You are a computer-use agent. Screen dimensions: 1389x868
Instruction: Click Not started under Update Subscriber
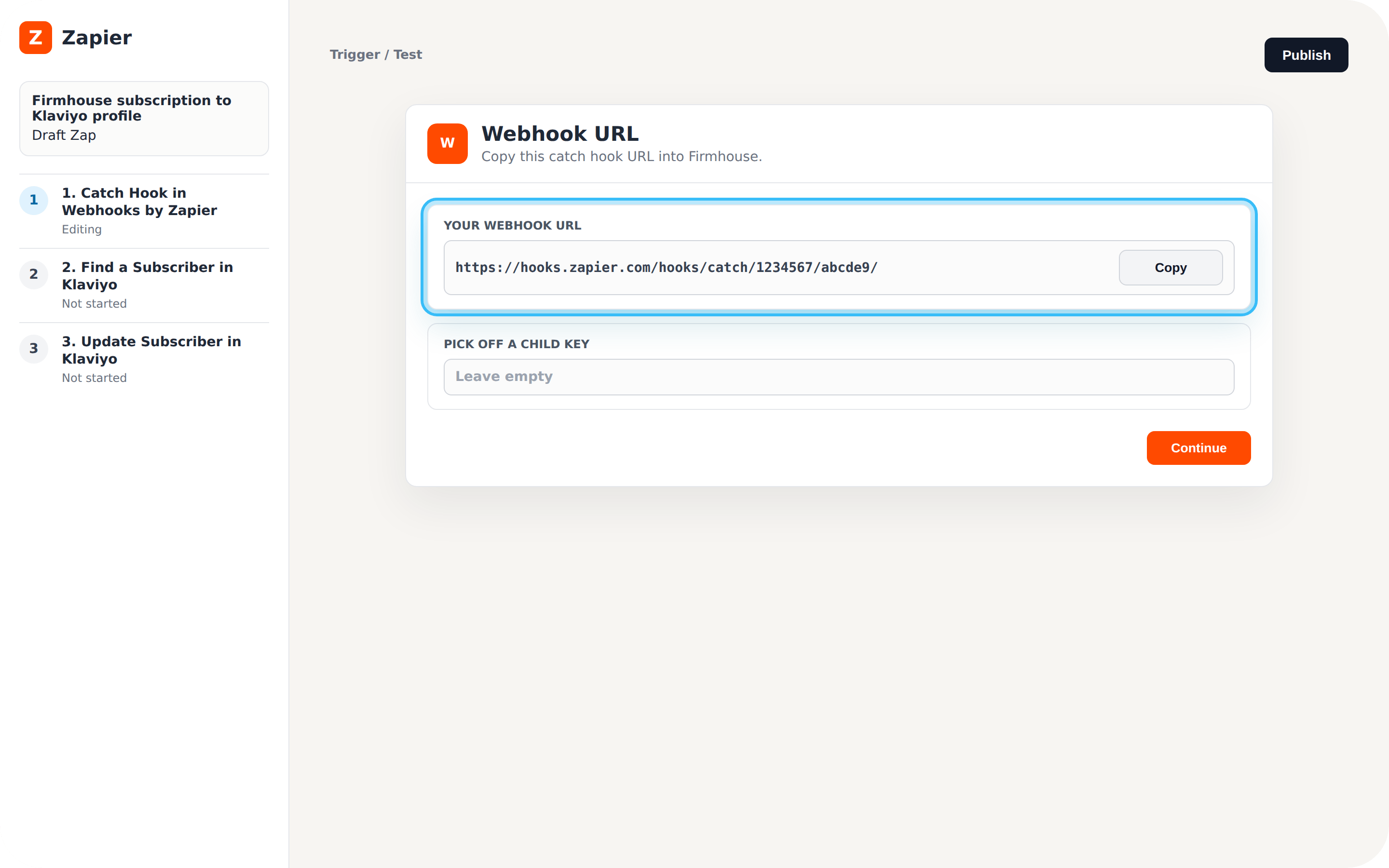(x=94, y=378)
